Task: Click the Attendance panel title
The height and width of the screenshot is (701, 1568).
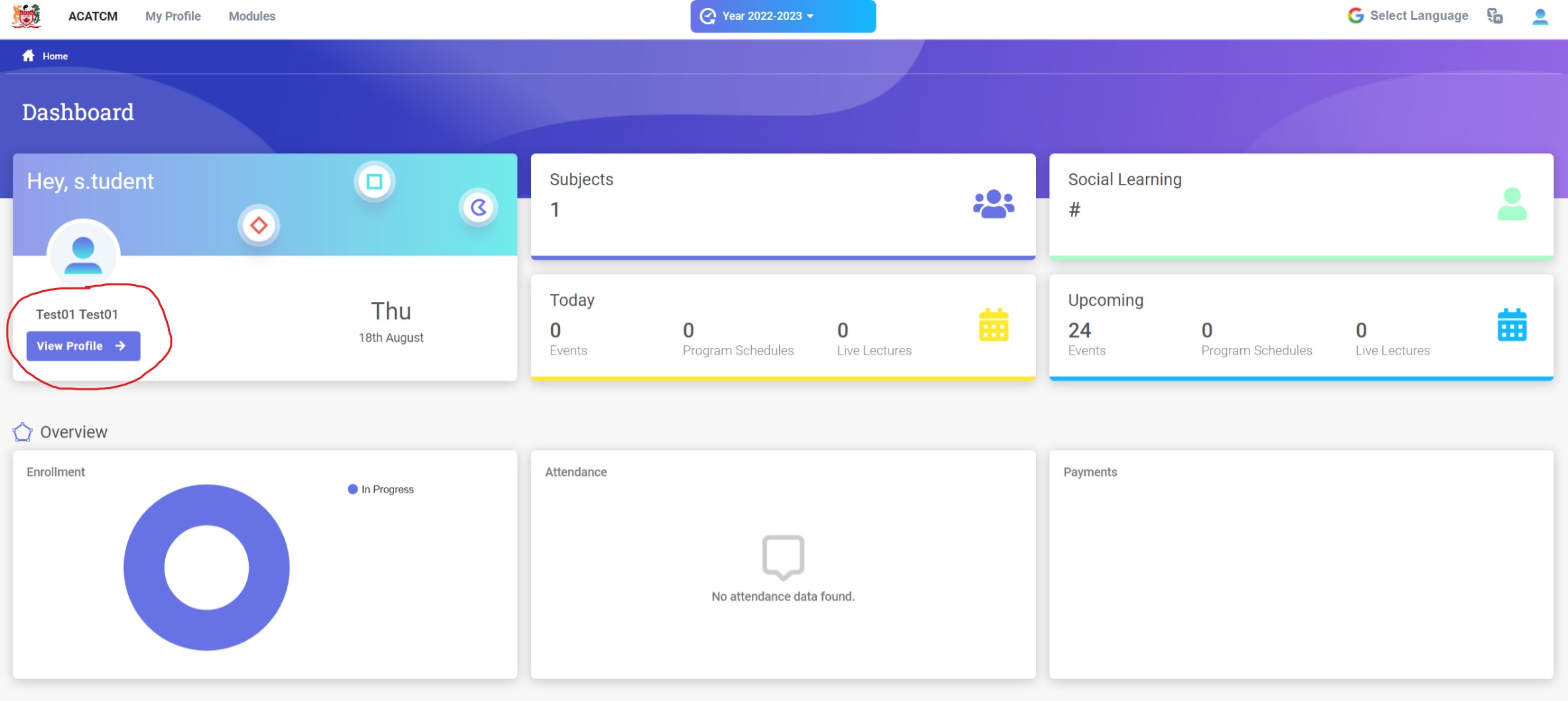Action: [x=576, y=472]
